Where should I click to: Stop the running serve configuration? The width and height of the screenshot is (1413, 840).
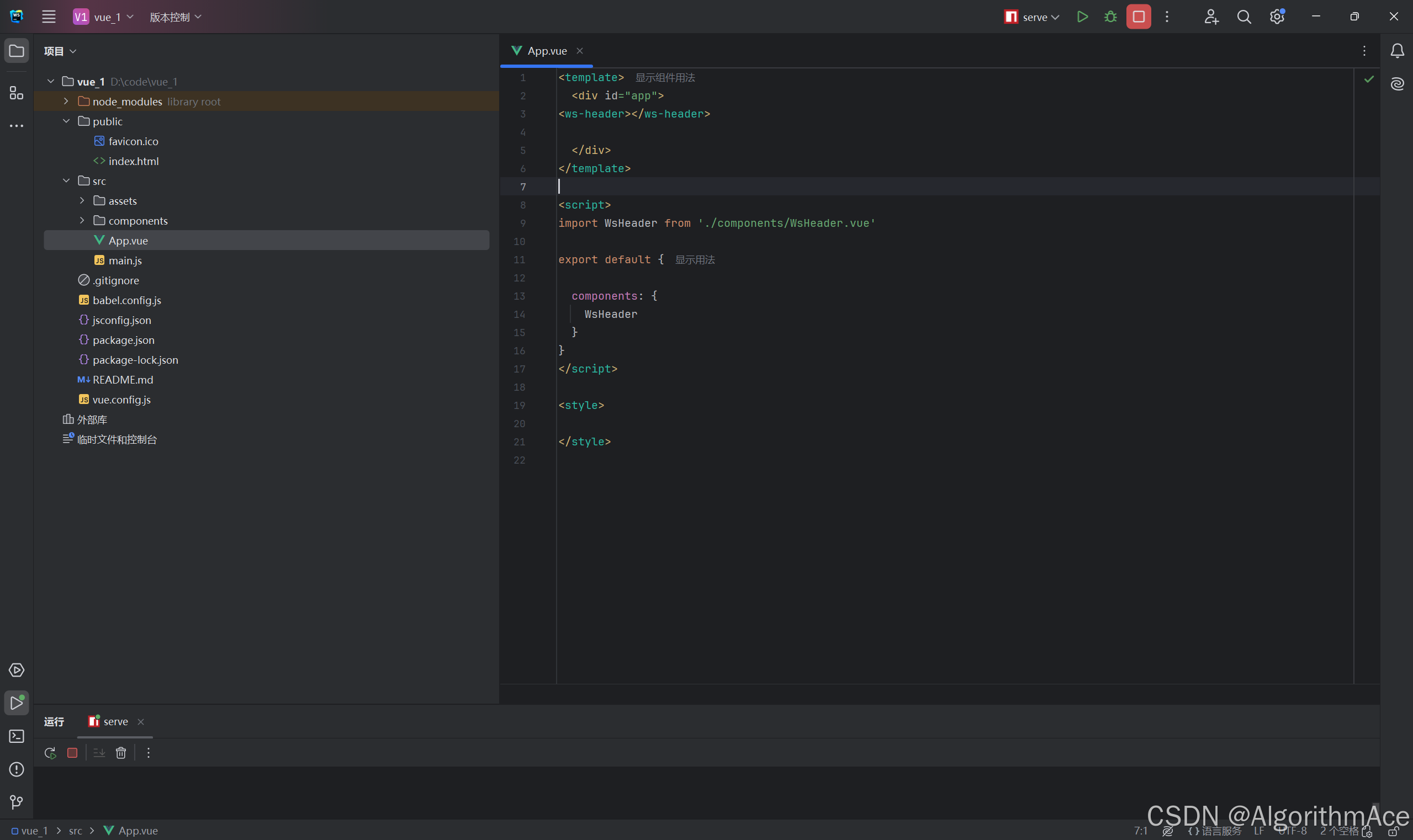point(1139,17)
